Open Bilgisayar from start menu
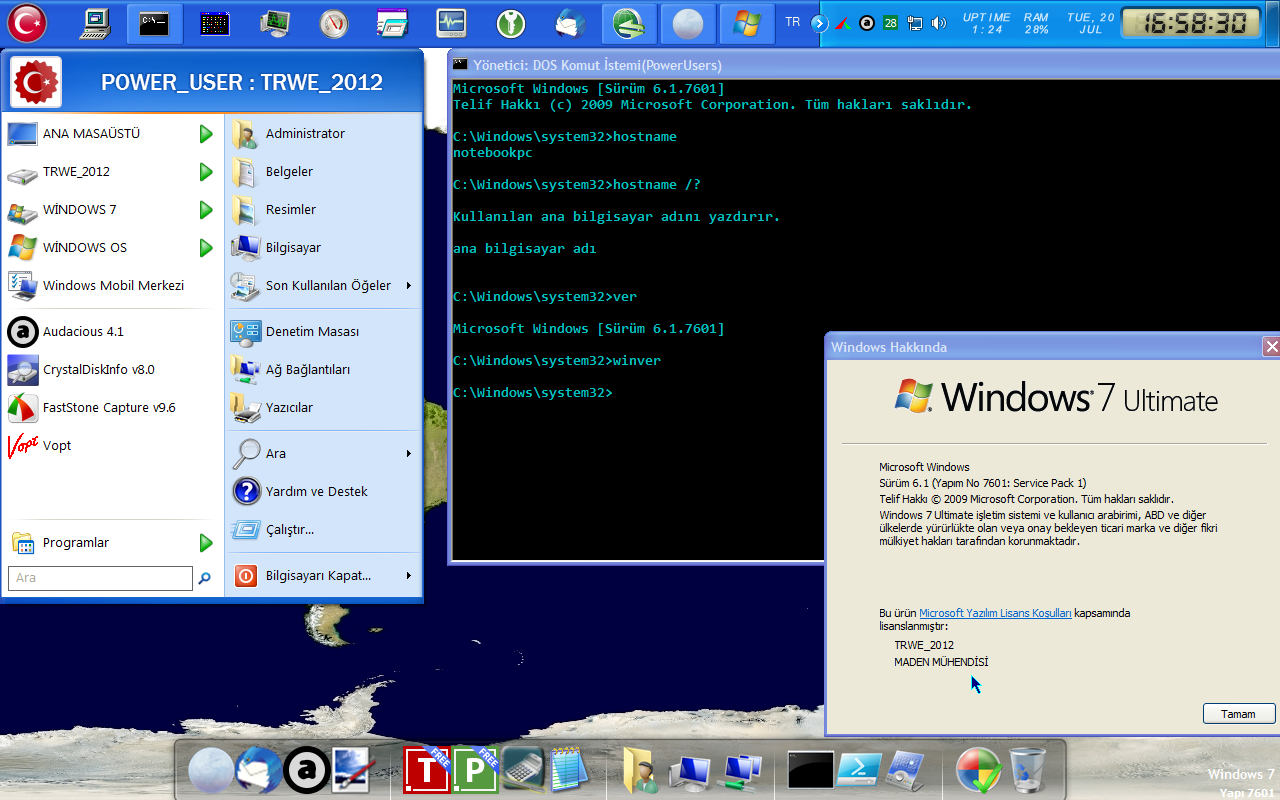The image size is (1280, 800). (322, 248)
